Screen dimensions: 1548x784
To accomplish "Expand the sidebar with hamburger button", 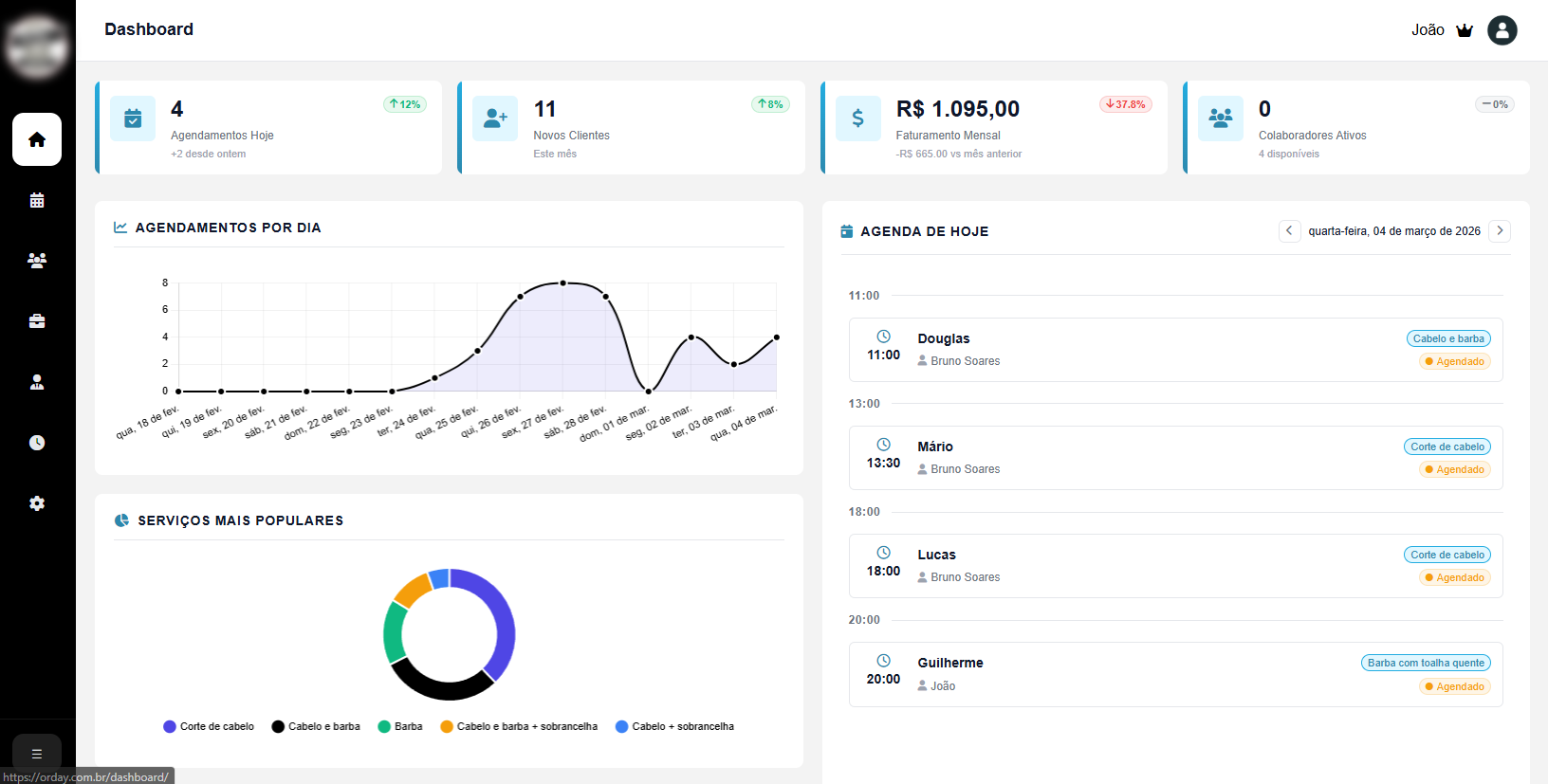I will tap(37, 754).
